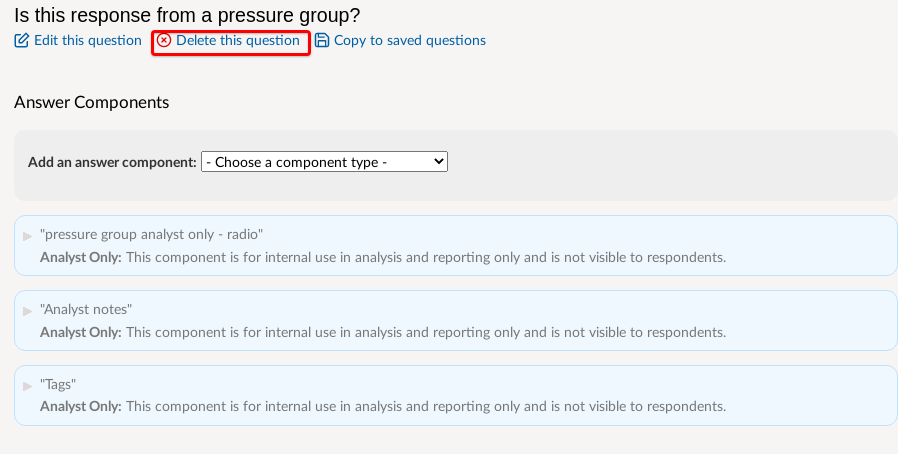Click the Analyst Only description under the radio component
The image size is (898, 454).
(x=383, y=258)
